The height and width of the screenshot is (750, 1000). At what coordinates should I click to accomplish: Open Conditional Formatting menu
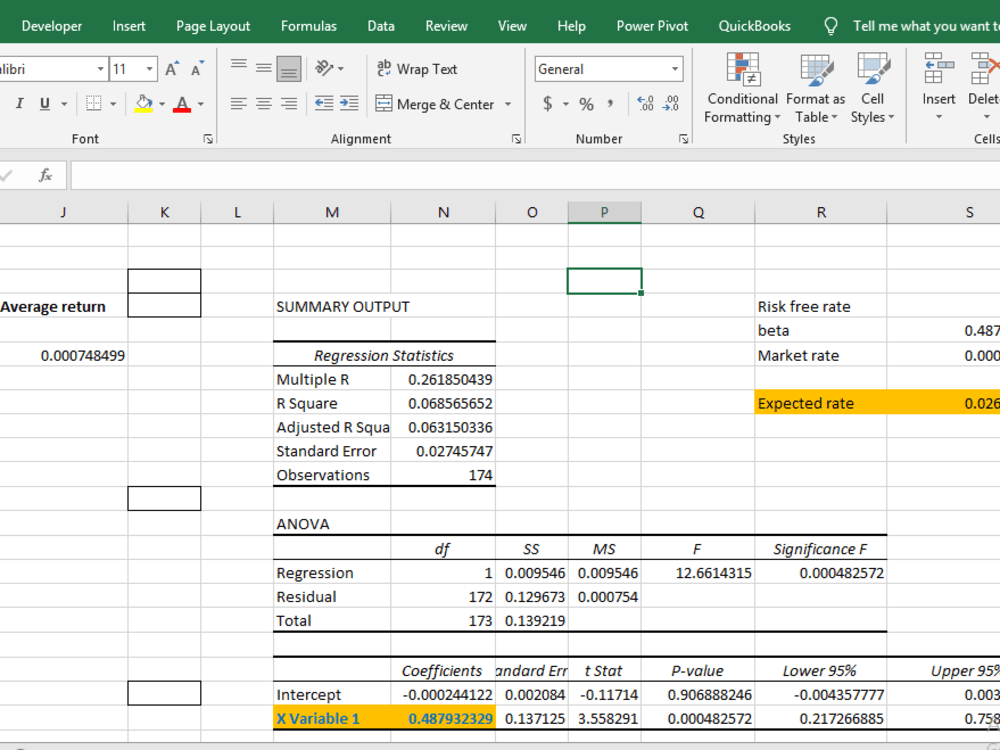(x=742, y=89)
